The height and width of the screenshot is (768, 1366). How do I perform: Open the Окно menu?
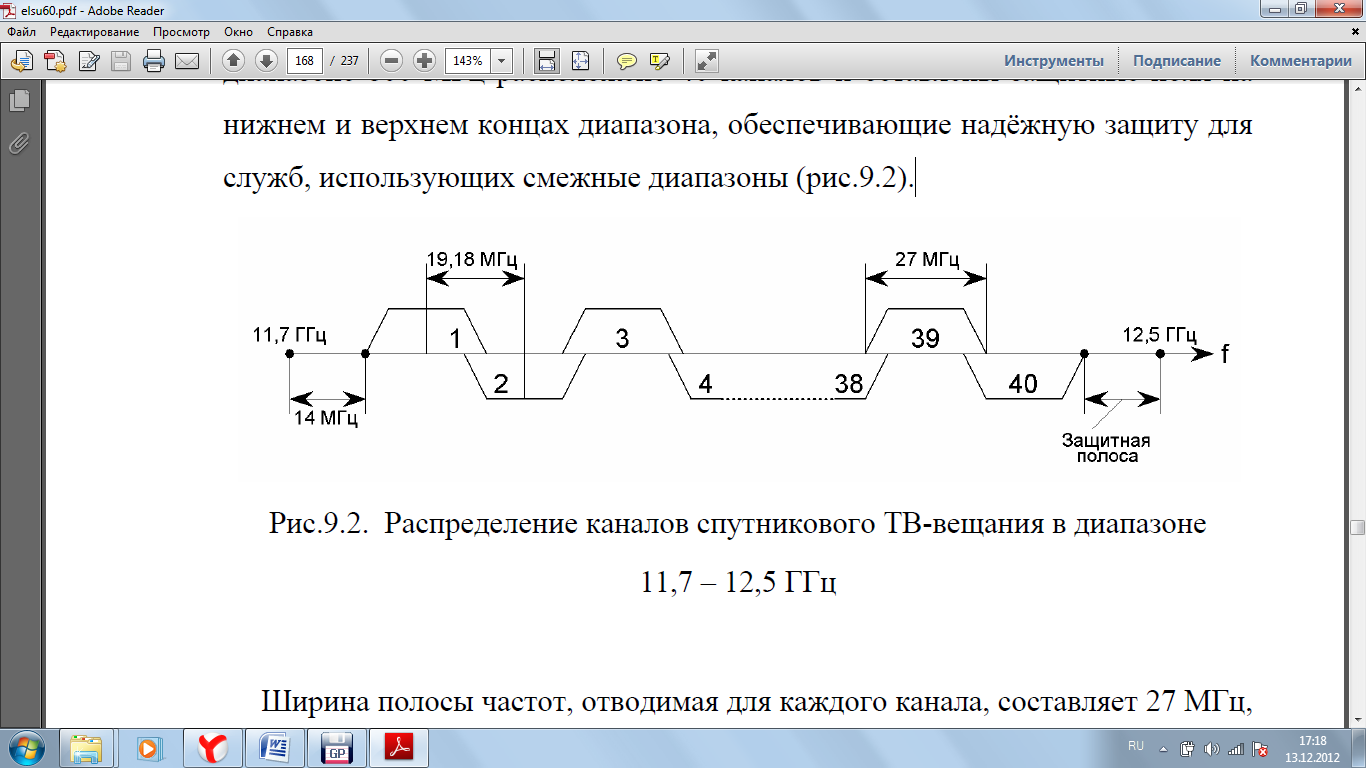[x=239, y=32]
